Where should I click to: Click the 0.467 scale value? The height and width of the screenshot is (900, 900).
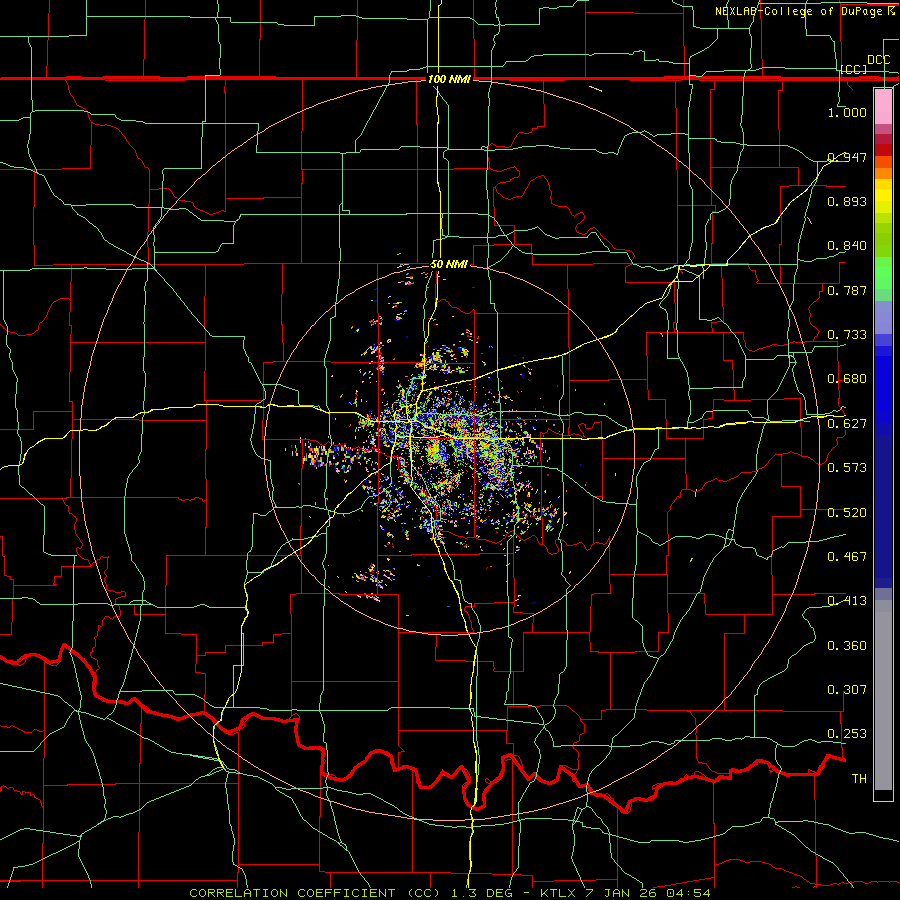tap(847, 556)
